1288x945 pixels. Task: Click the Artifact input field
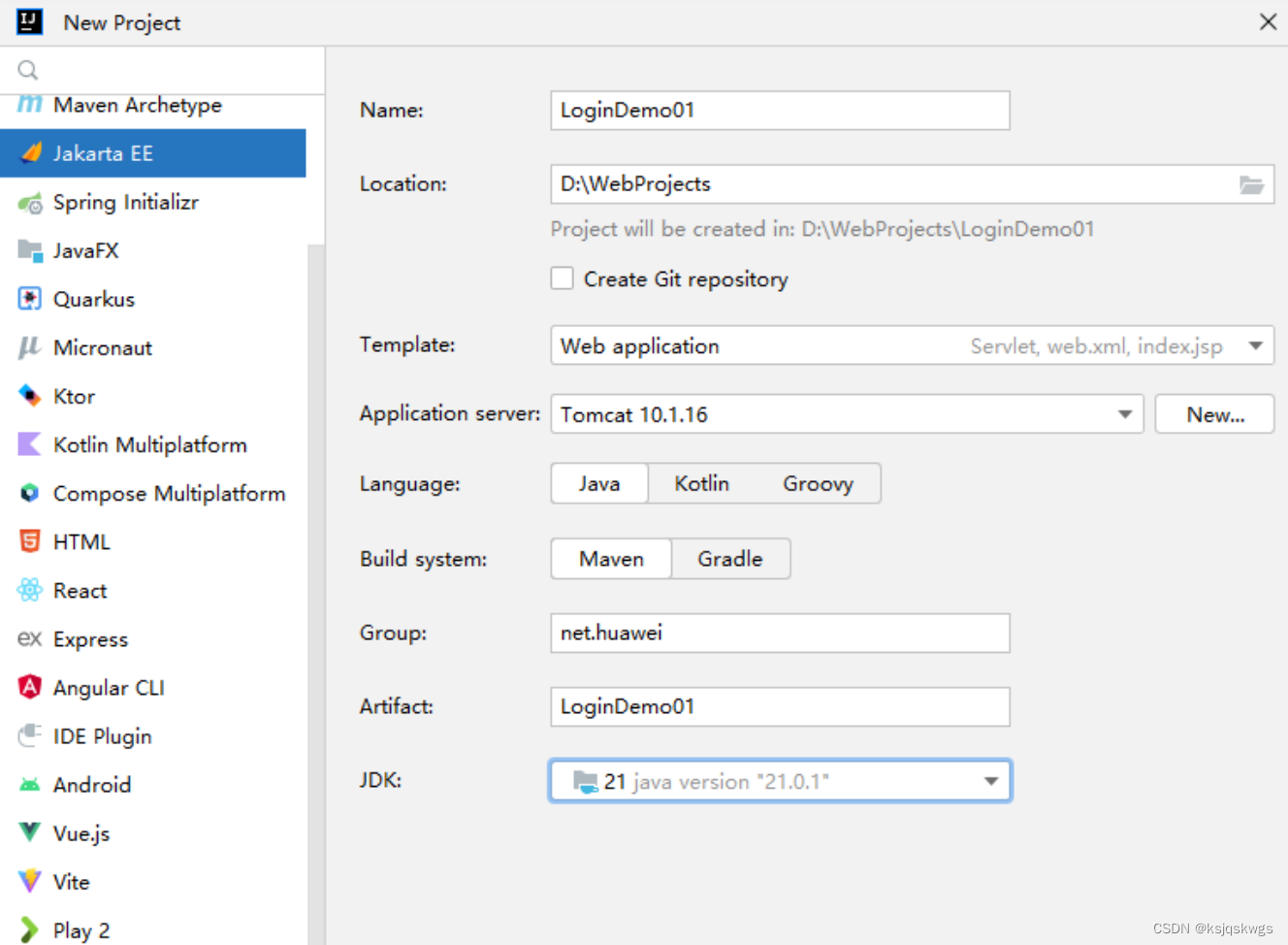coord(780,706)
